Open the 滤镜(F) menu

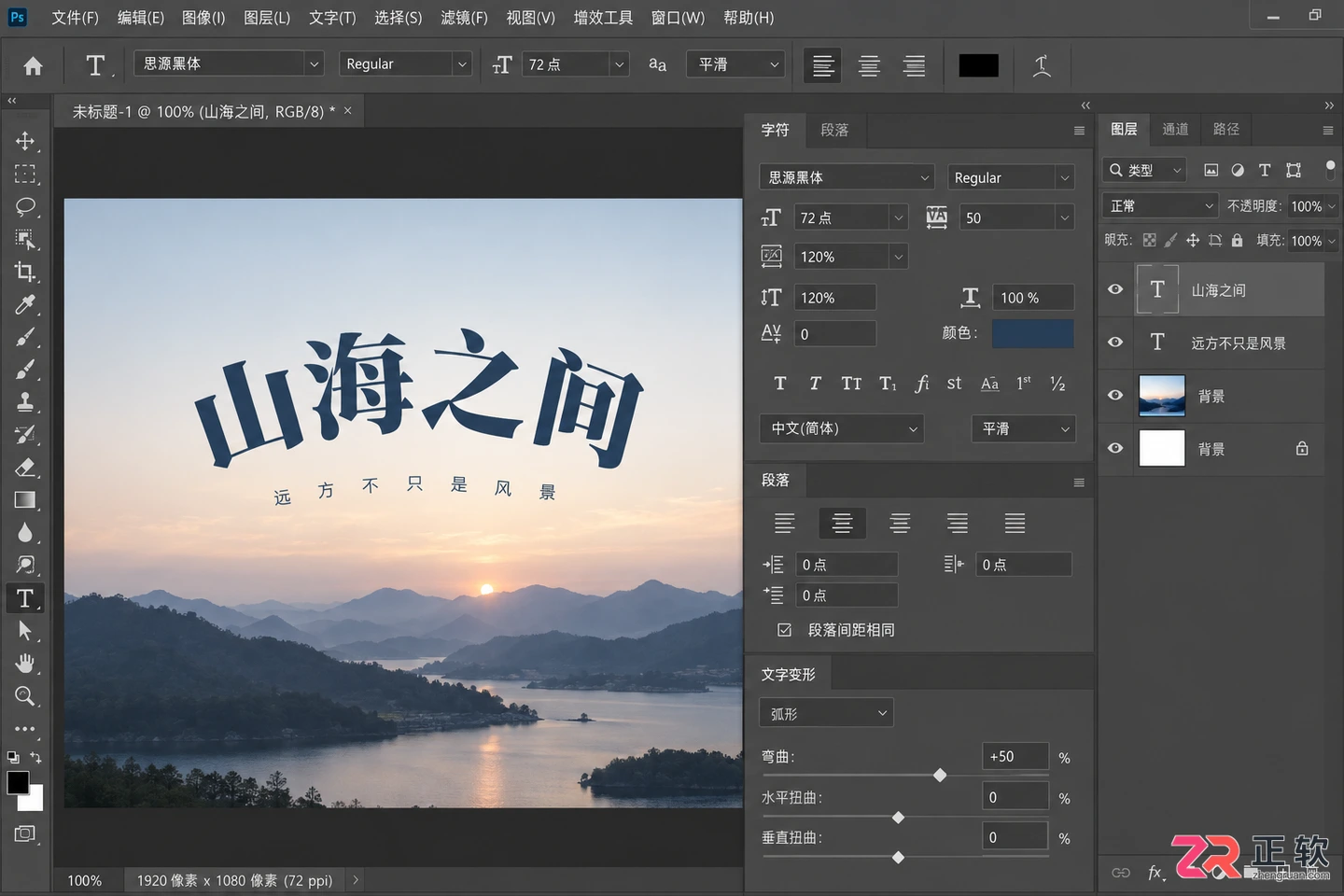coord(464,18)
